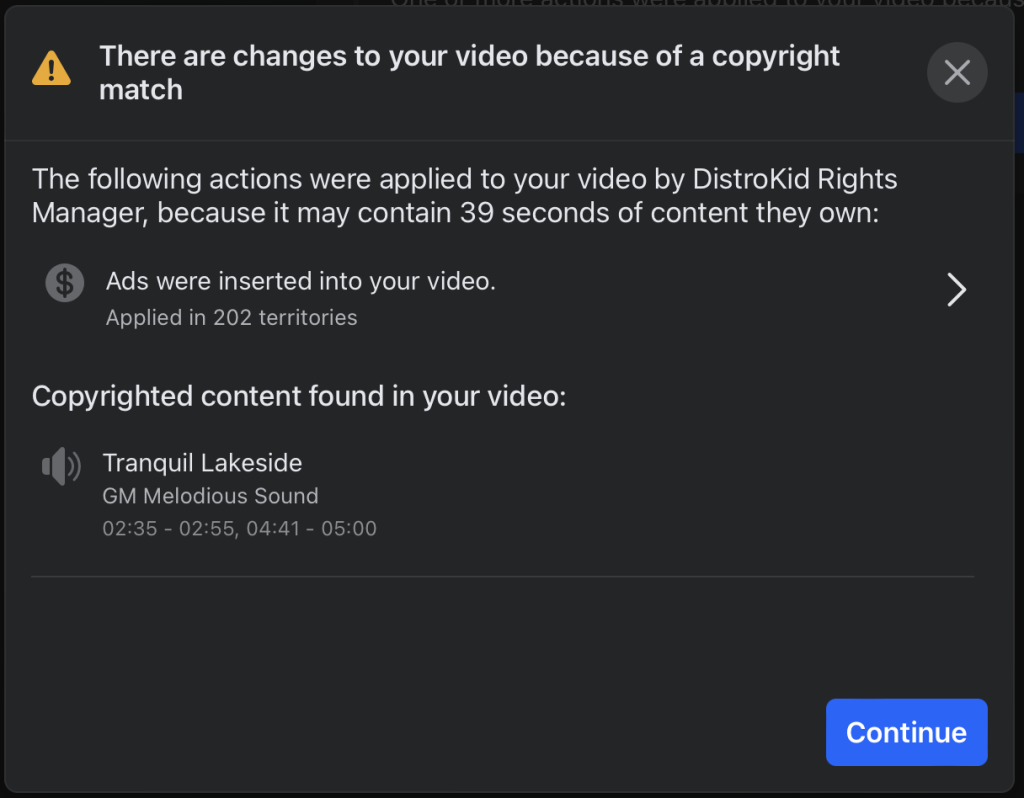Close the copyright match dialog

(957, 72)
